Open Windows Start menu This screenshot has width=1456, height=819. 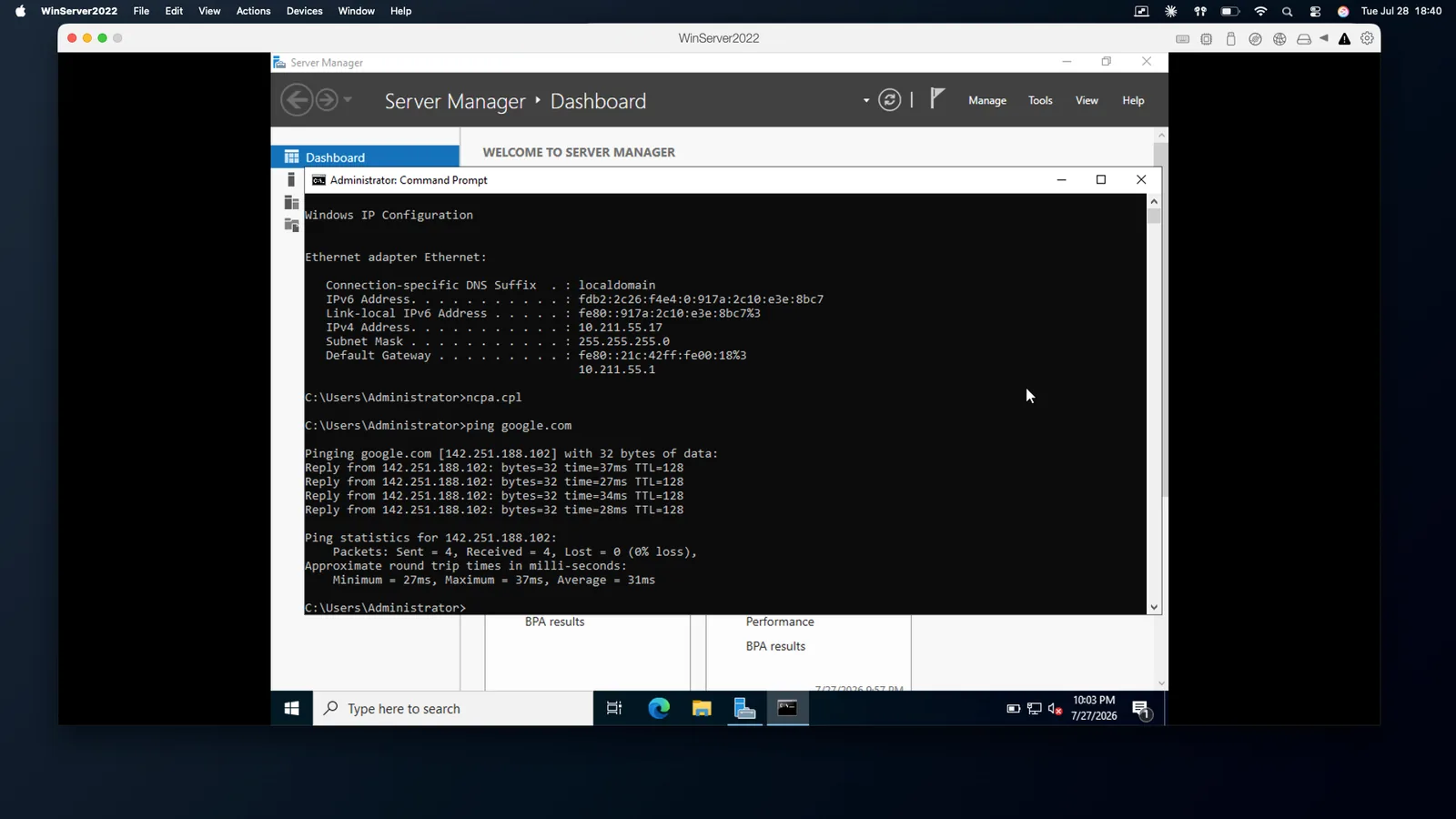pos(292,708)
